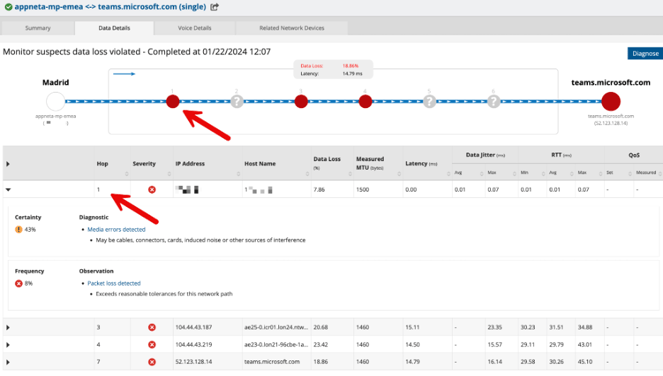Open Media errors detected link

click(x=116, y=229)
